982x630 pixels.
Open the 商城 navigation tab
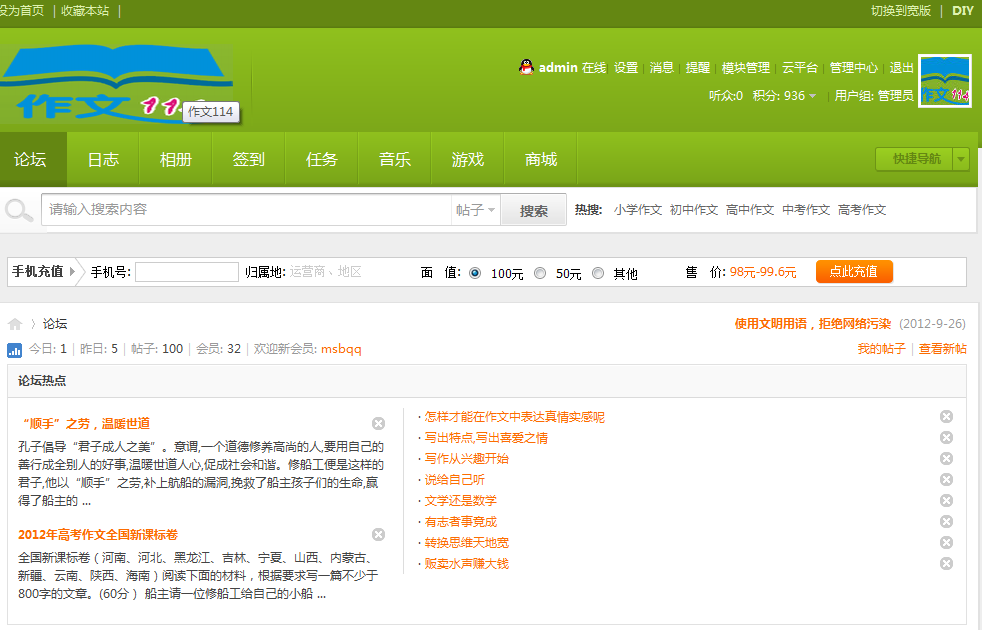click(541, 160)
